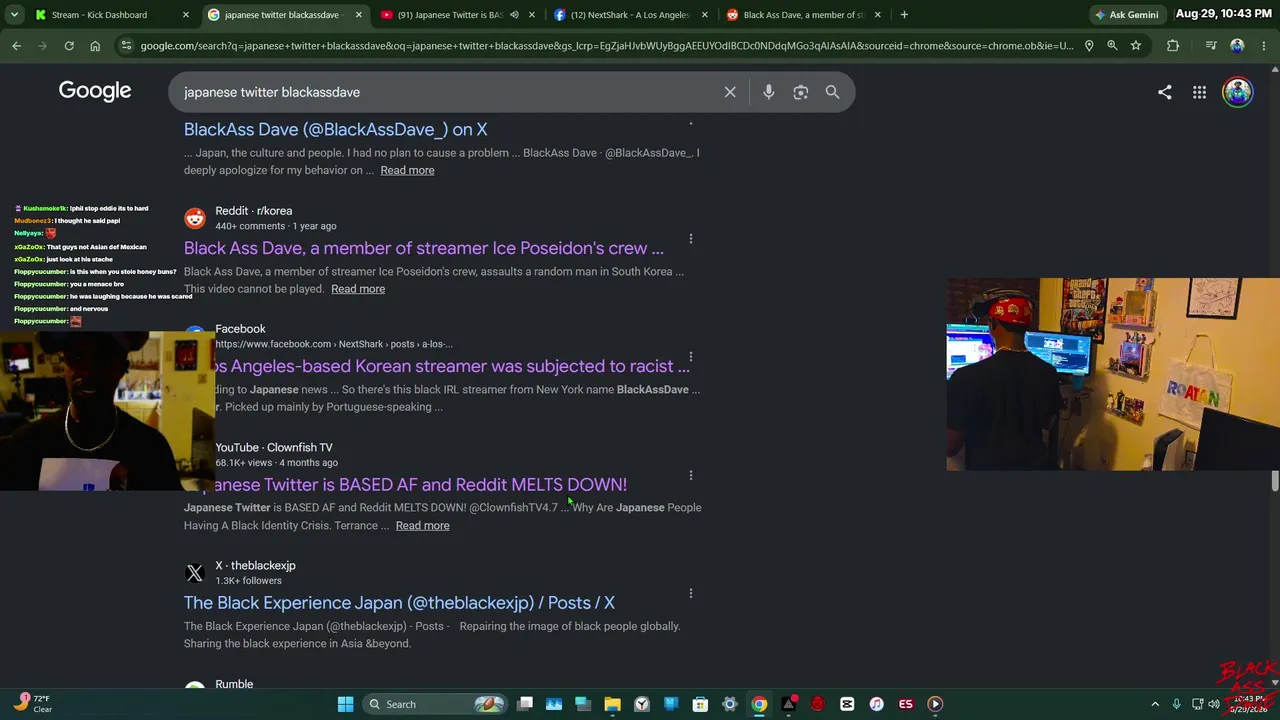Open the Chrome extensions menu
The height and width of the screenshot is (720, 1280).
(x=1173, y=45)
